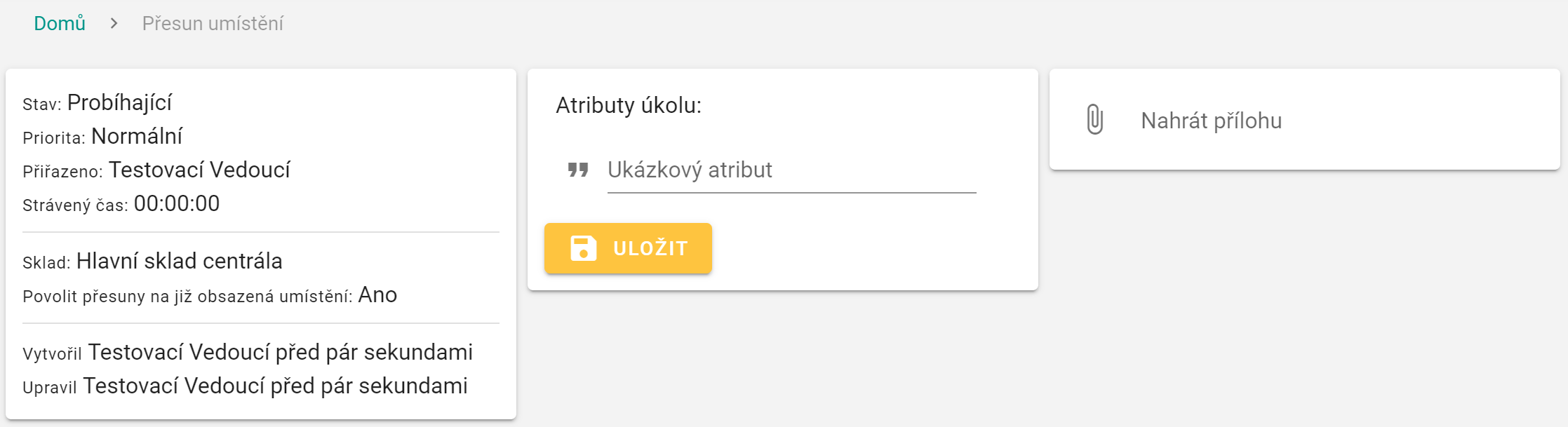Click the paperclip attachment icon
The image size is (1568, 427).
click(1094, 119)
